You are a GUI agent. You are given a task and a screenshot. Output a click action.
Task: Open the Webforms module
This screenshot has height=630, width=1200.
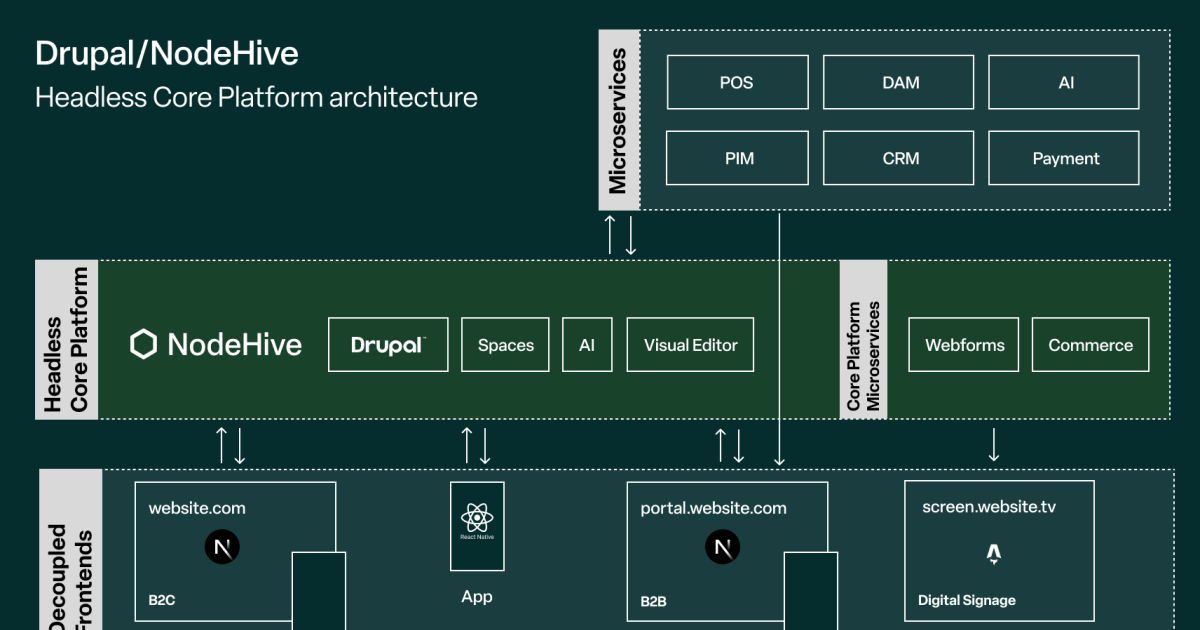pyautogui.click(x=963, y=344)
